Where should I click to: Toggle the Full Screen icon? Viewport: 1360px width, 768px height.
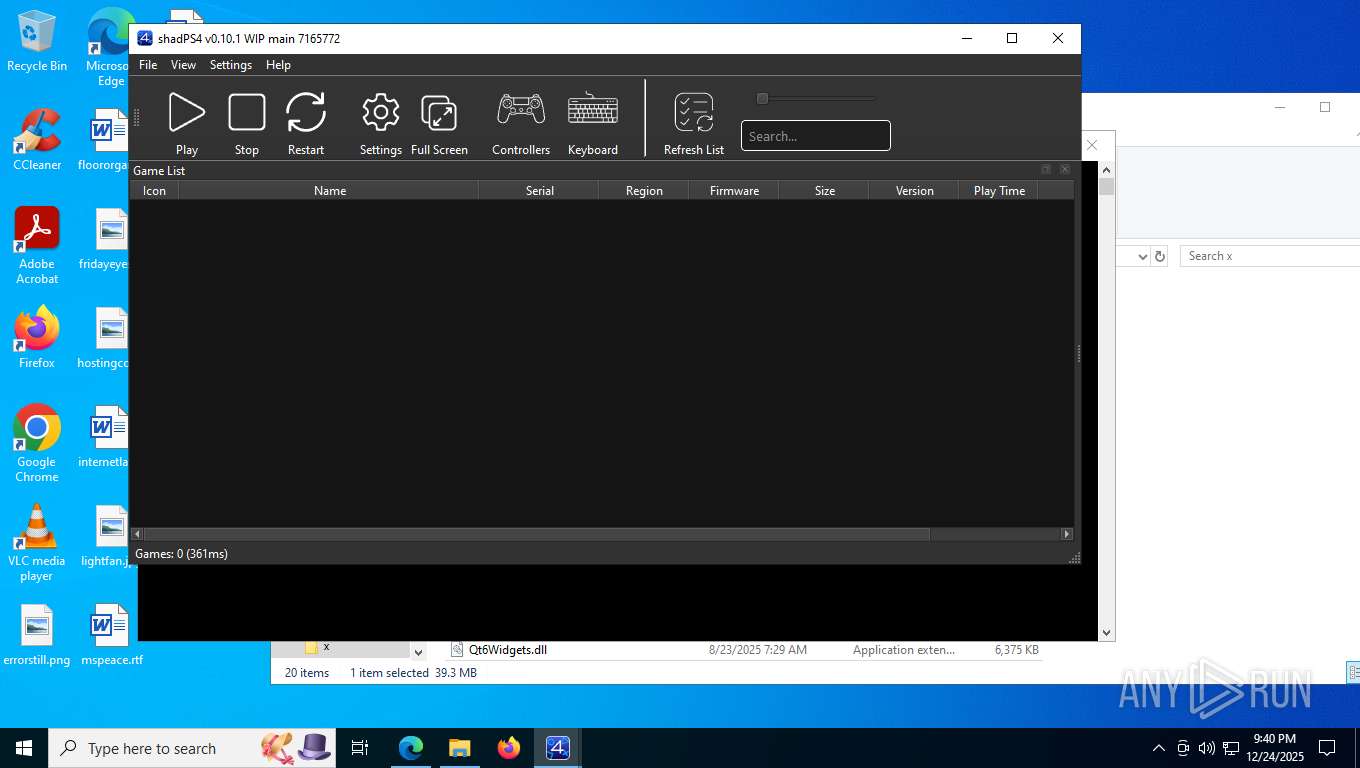tap(439, 113)
